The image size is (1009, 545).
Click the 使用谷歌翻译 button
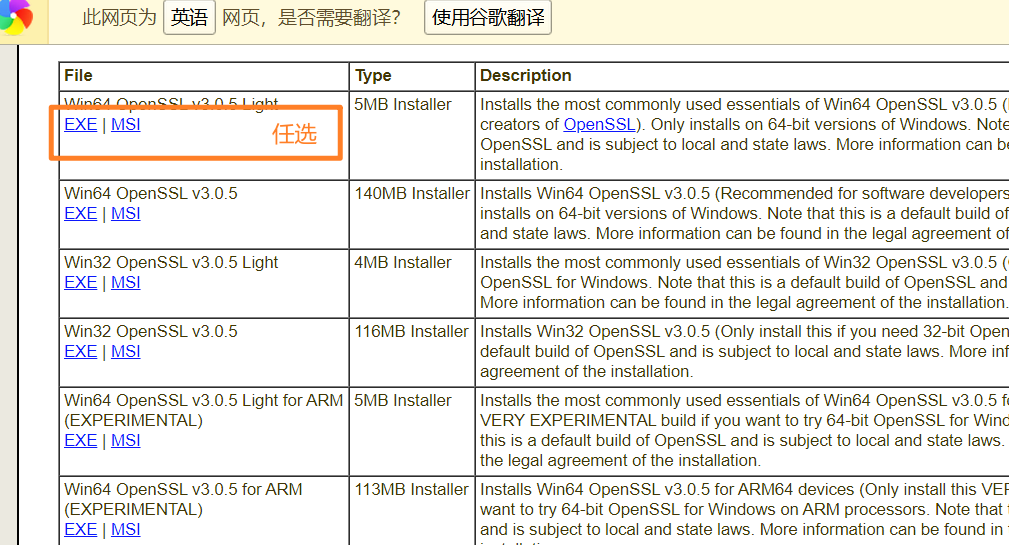488,17
